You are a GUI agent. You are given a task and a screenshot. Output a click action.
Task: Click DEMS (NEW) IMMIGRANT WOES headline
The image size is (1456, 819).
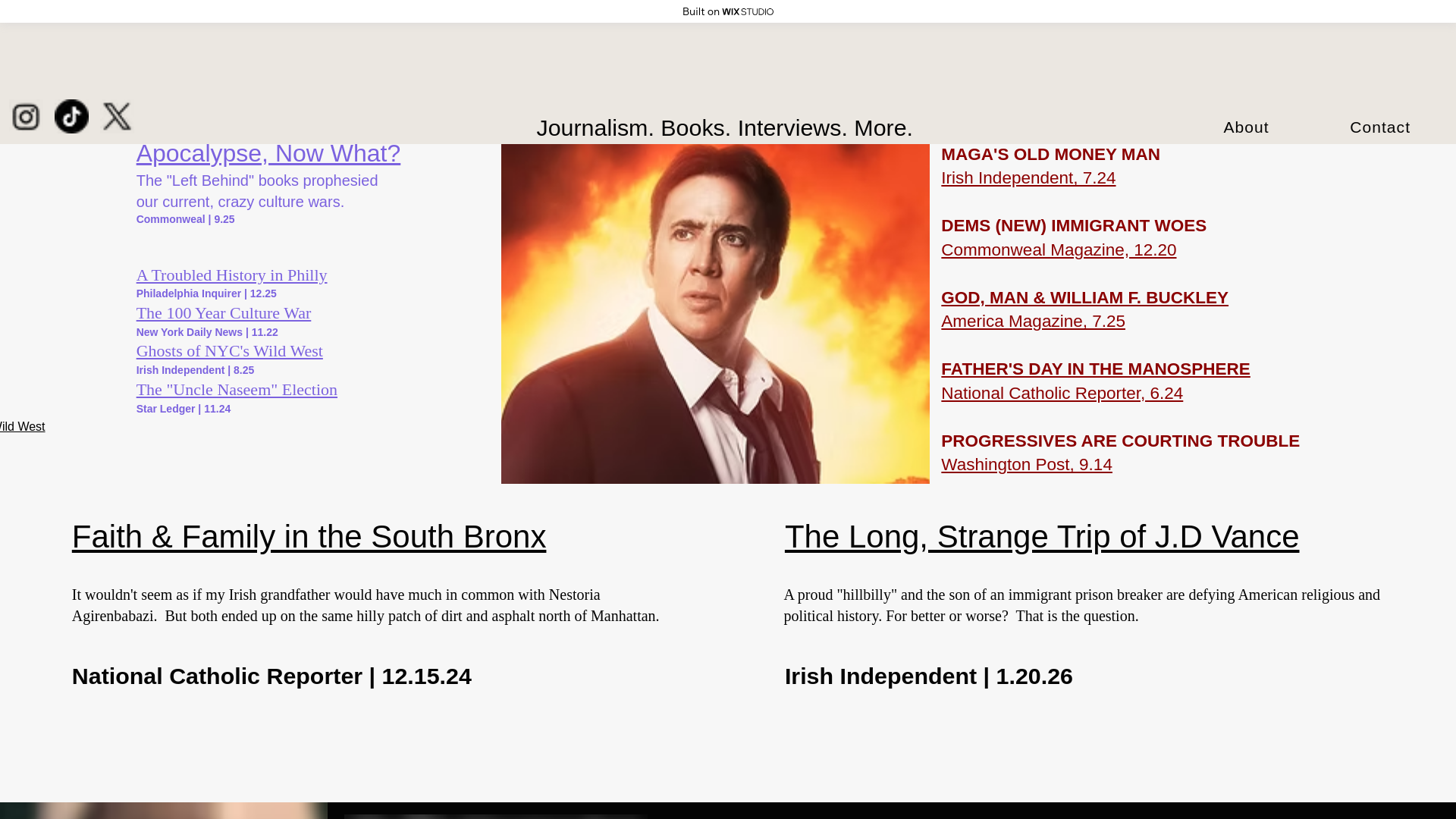(x=1074, y=226)
